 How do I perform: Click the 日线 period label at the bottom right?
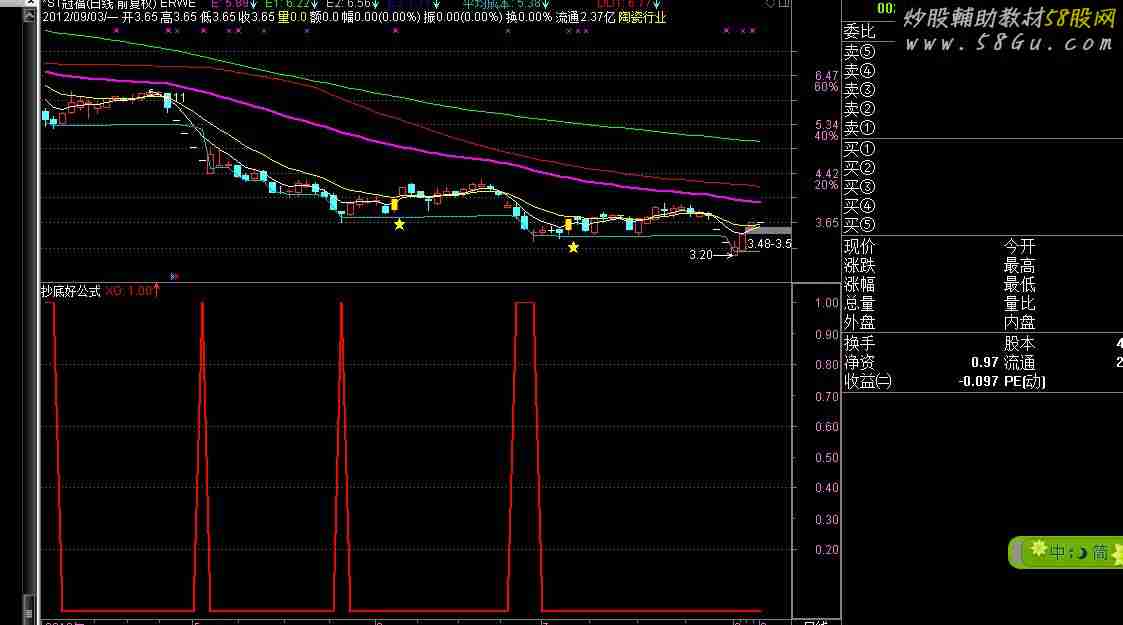815,622
